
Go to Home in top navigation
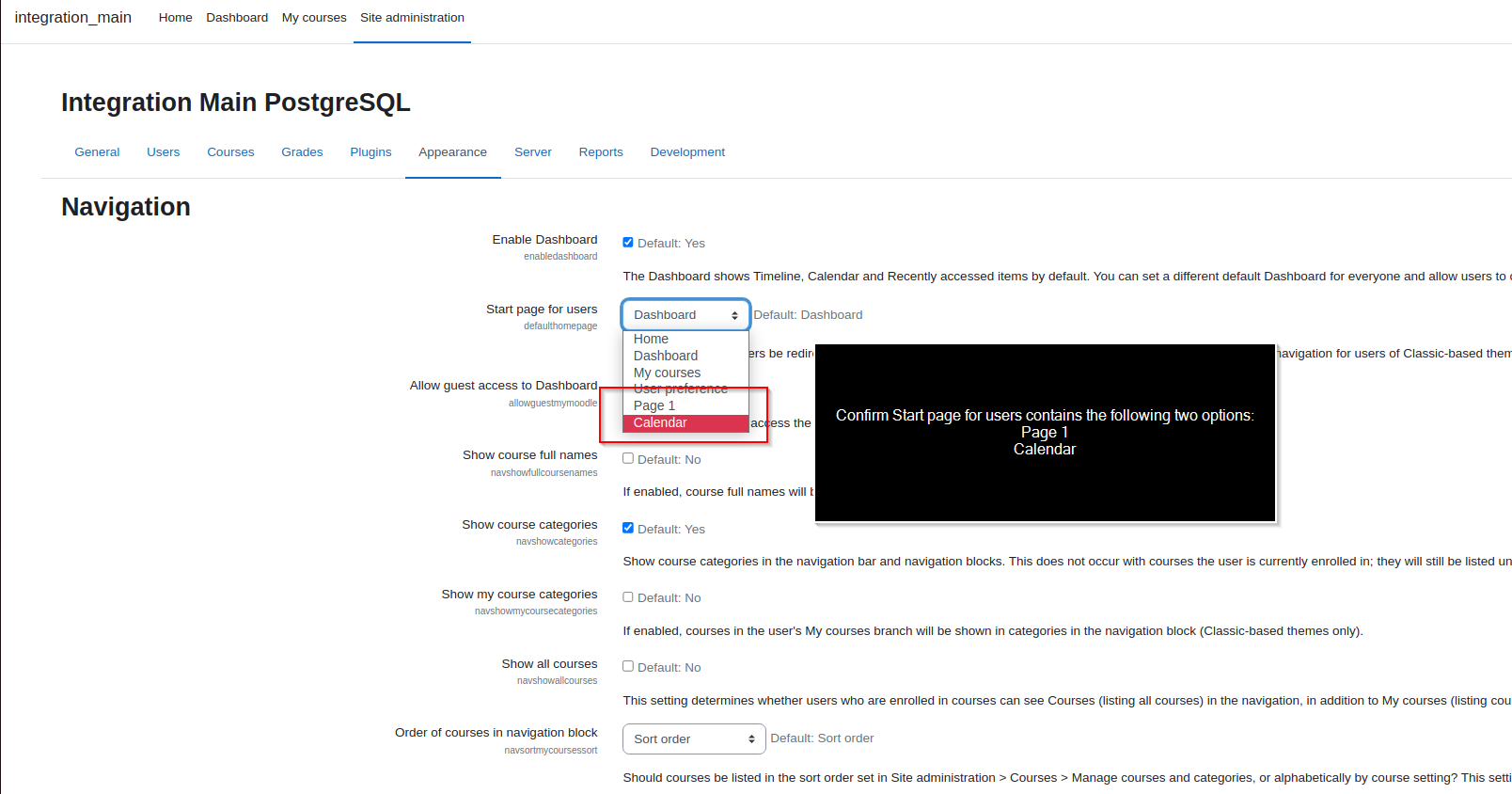[x=176, y=17]
